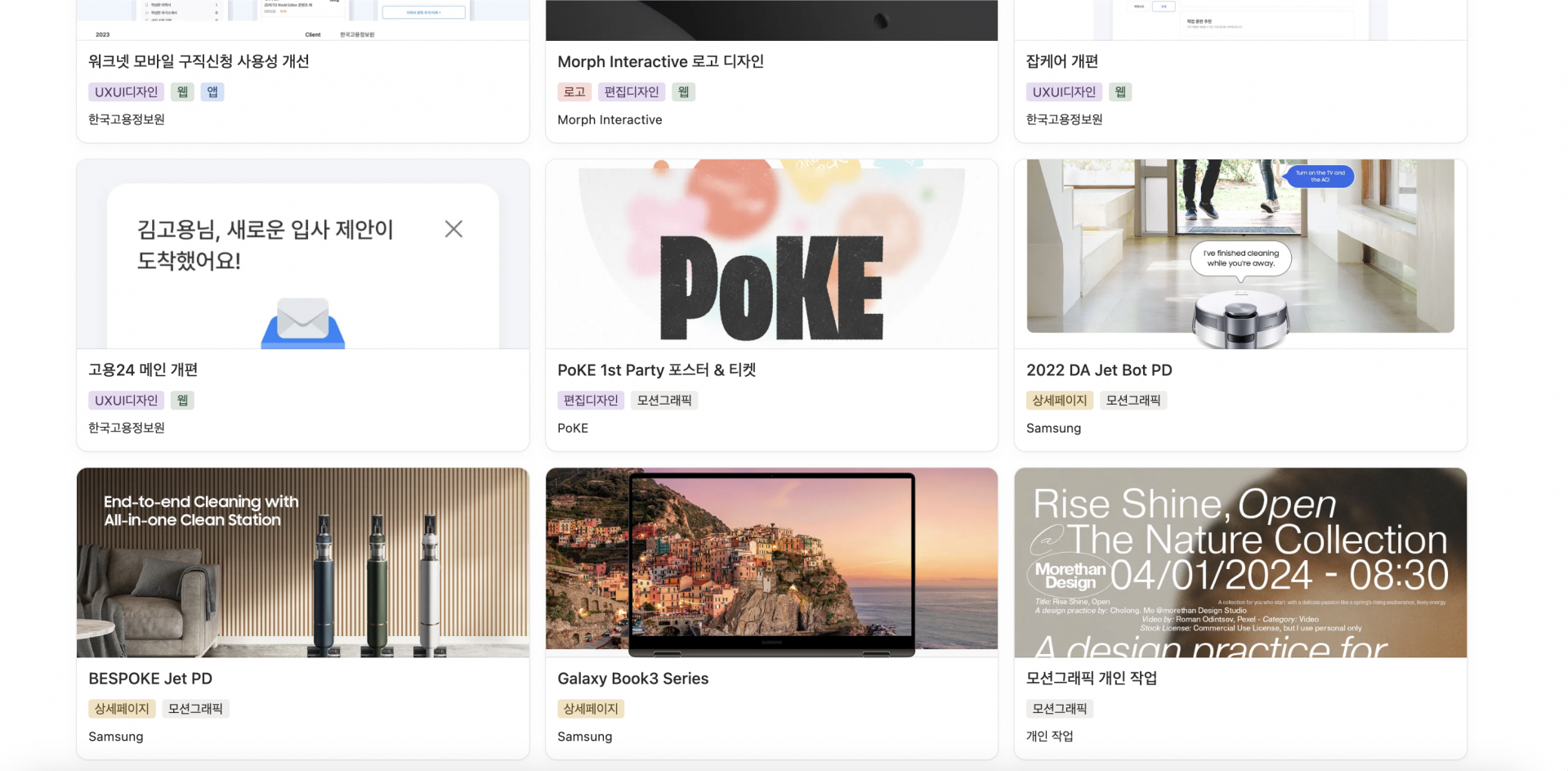This screenshot has height=771, width=1568.
Task: Click the UXUI디자인 tag on the 고용24 card
Action: [127, 400]
